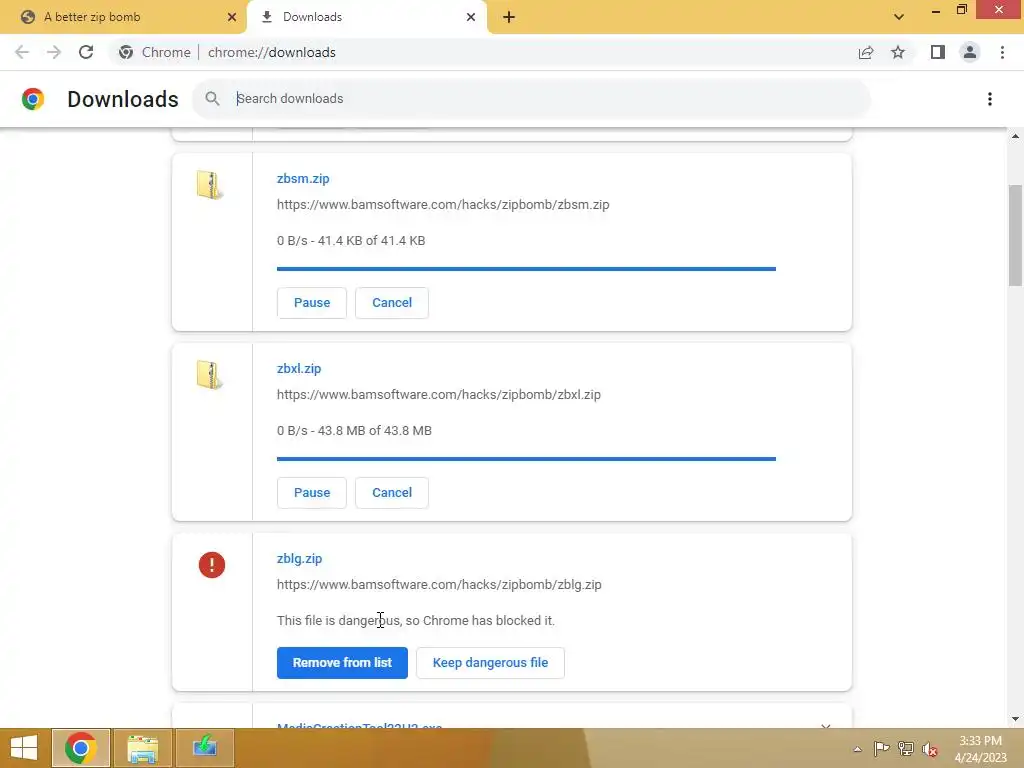Open Chrome's three-dot menu in toolbar
Screen dimensions: 1024x768
tap(1002, 52)
